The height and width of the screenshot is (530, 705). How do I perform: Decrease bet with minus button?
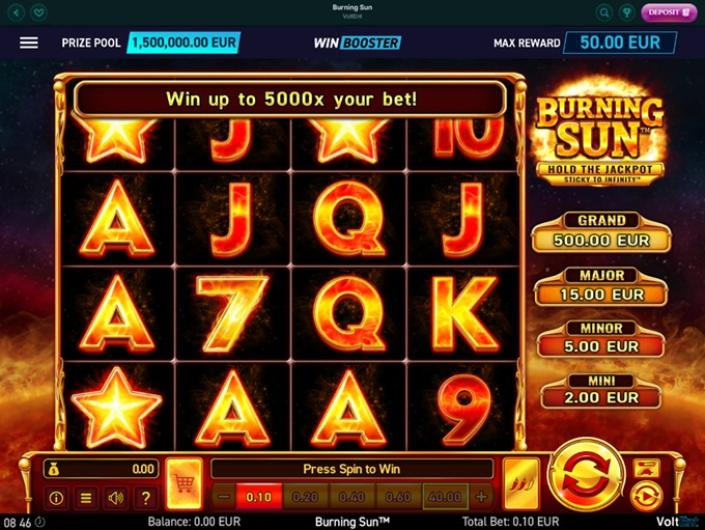223,497
